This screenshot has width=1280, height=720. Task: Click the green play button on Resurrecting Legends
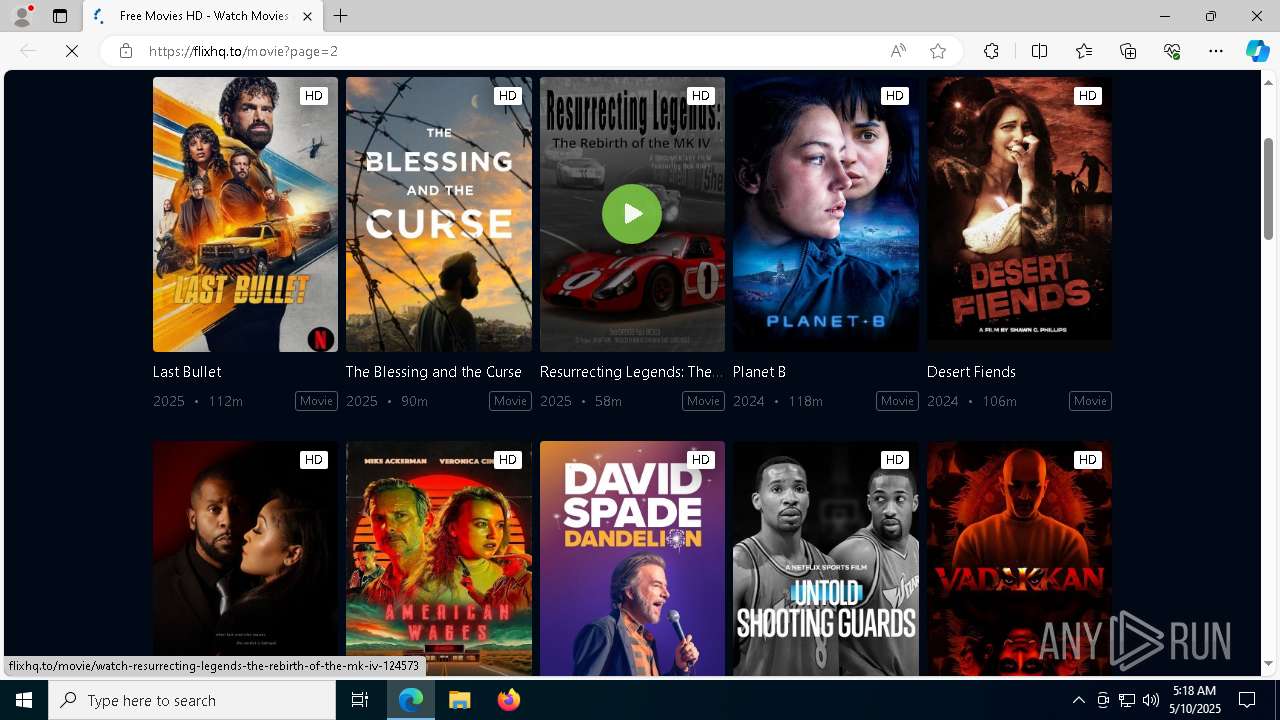point(632,214)
